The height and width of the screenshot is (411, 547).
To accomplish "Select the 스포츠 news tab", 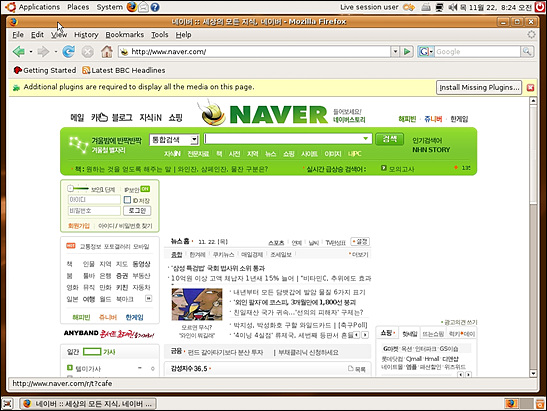I will tap(276, 242).
